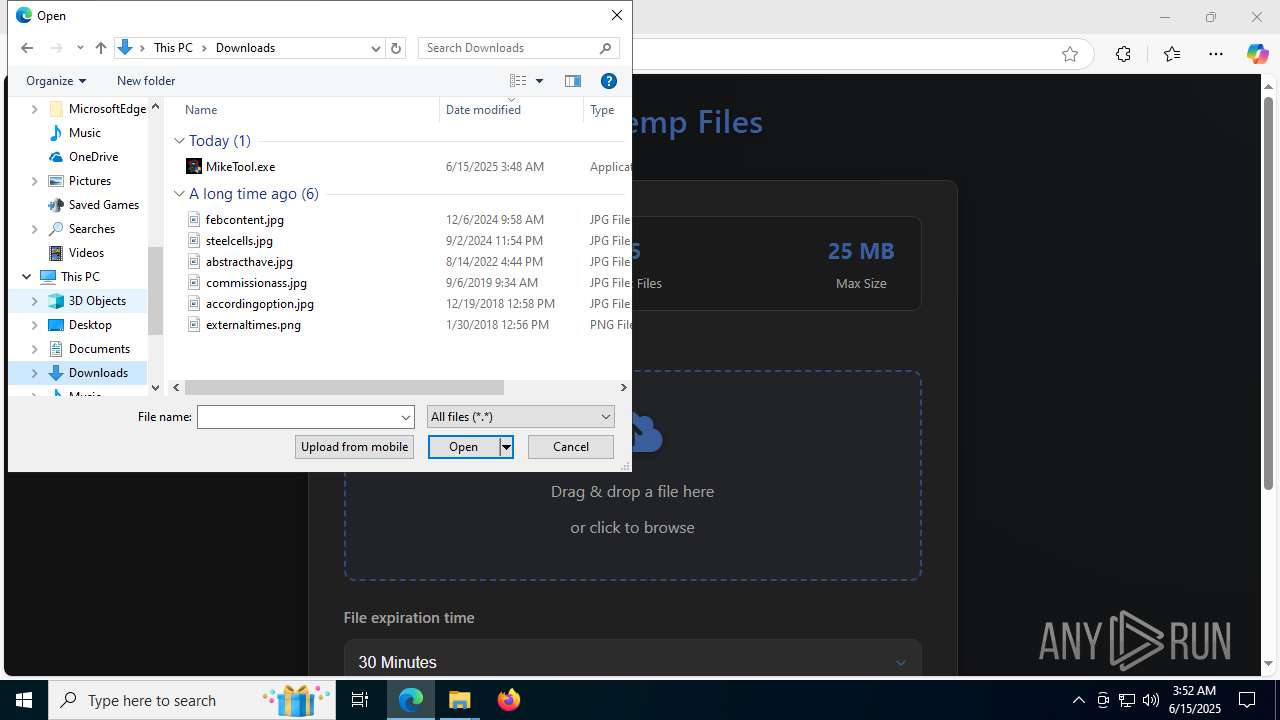Open the All files type dropdown

tap(520, 417)
